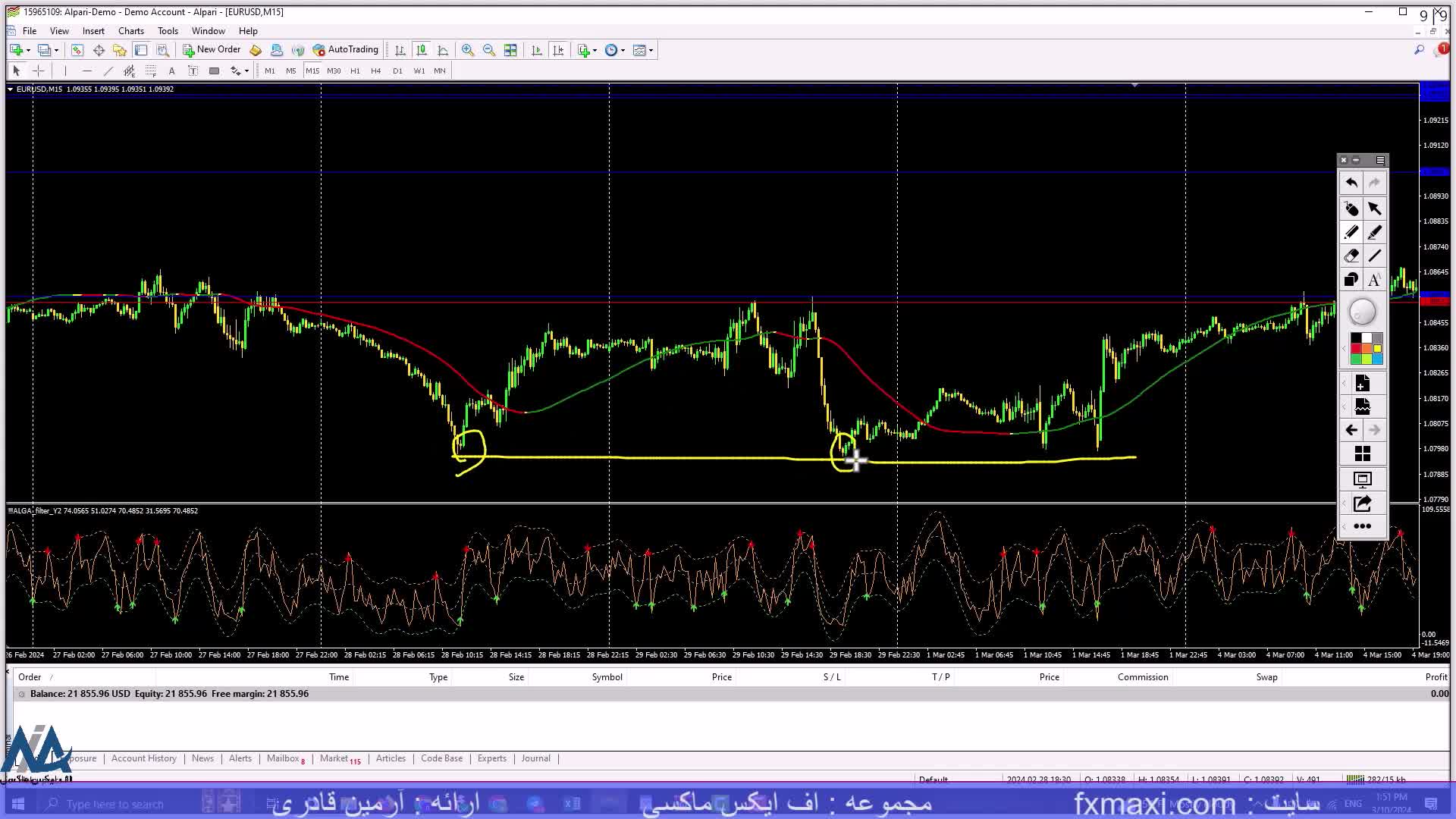Pick the highlighter tool in annotation panel
Screen dimensions: 1456x819
pos(1374,233)
